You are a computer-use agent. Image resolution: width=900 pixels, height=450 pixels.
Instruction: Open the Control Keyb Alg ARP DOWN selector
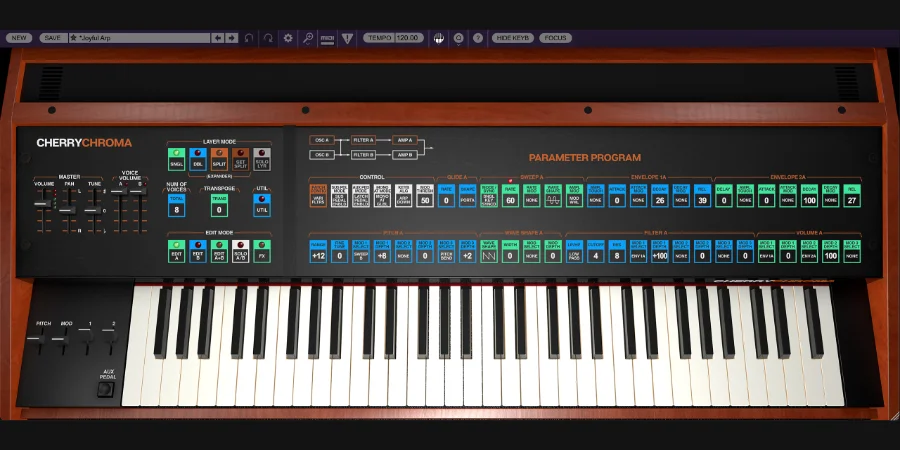coord(404,196)
